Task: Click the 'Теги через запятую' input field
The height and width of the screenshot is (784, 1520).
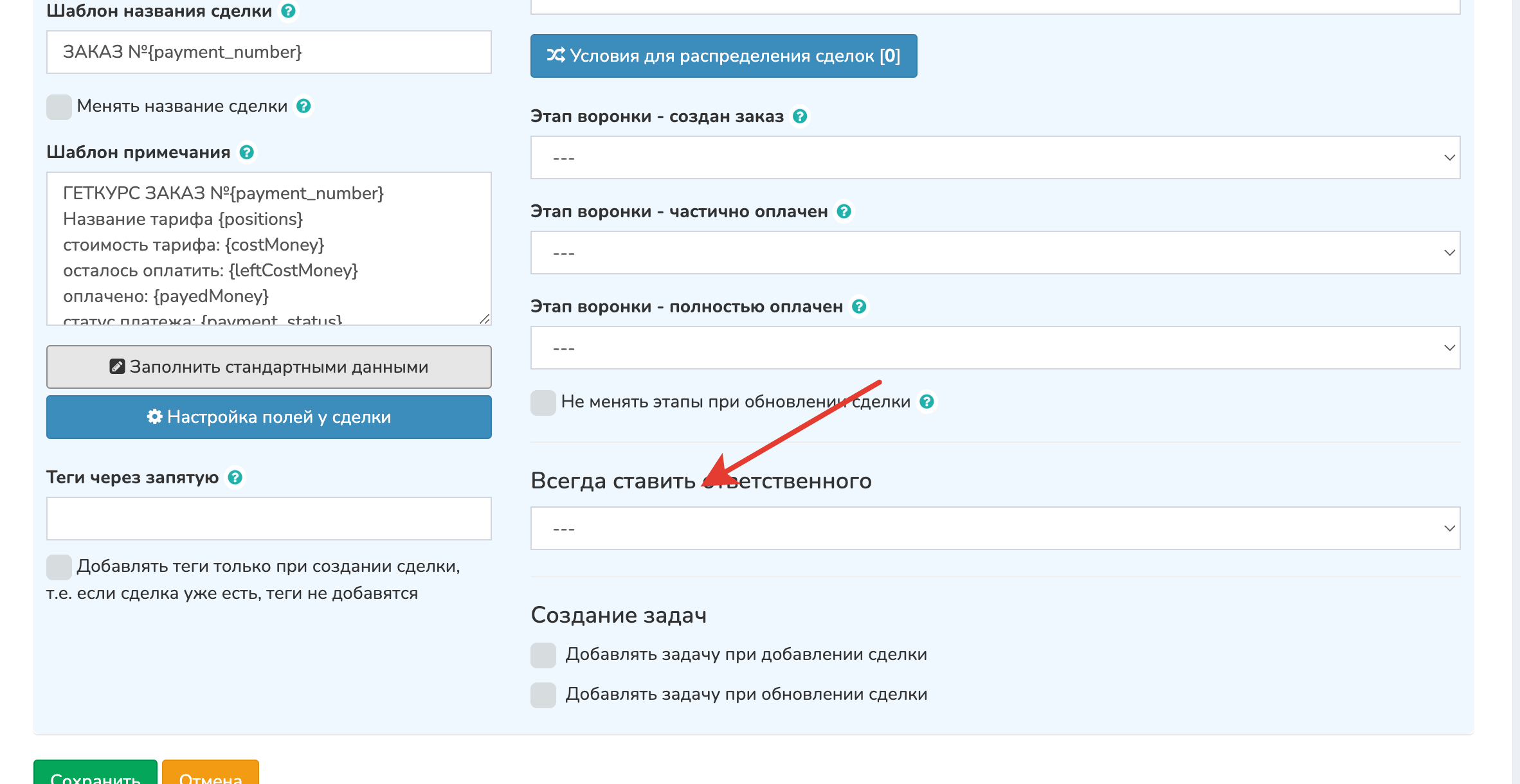Action: click(269, 519)
